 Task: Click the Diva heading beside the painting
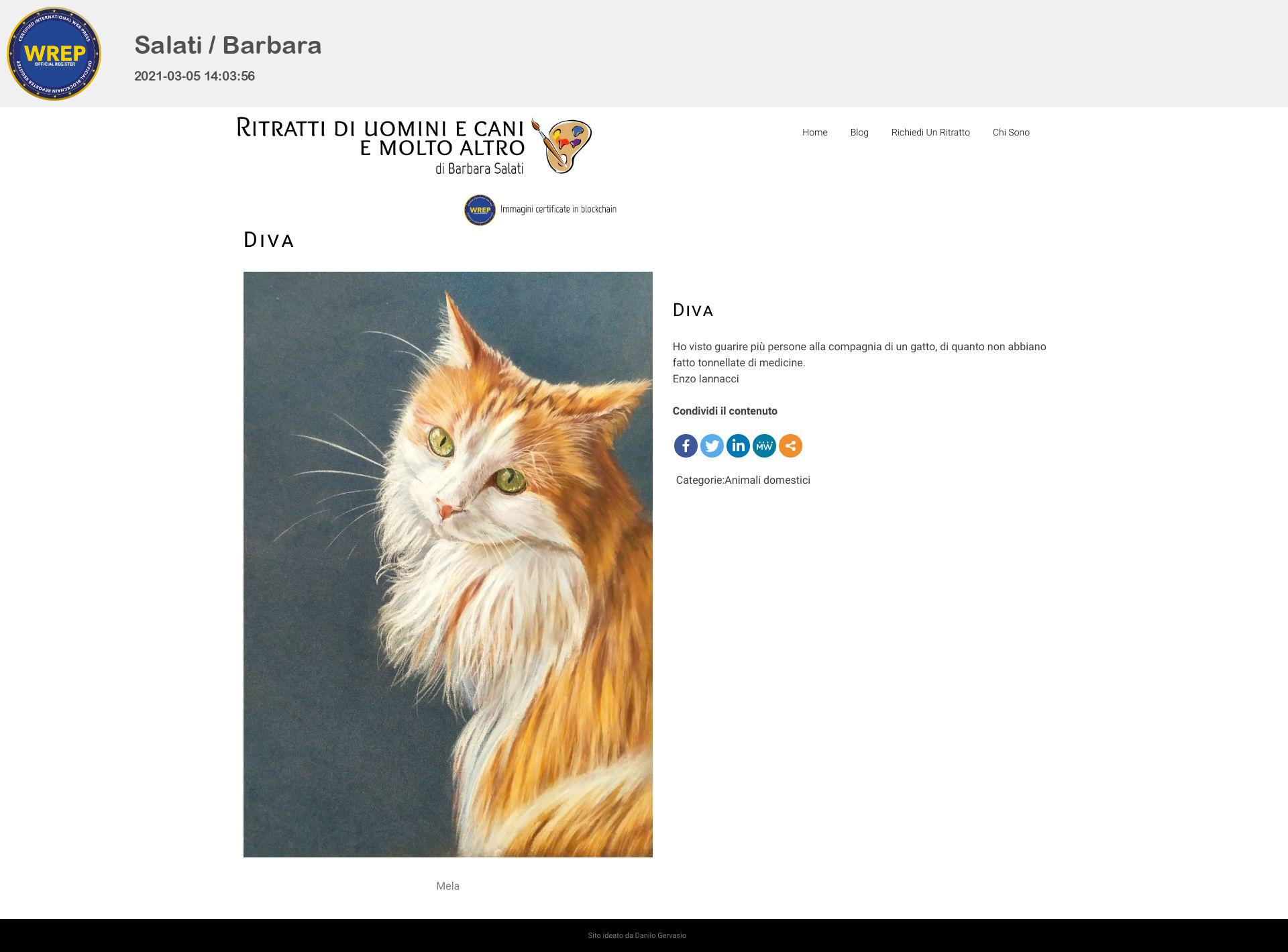(x=693, y=310)
